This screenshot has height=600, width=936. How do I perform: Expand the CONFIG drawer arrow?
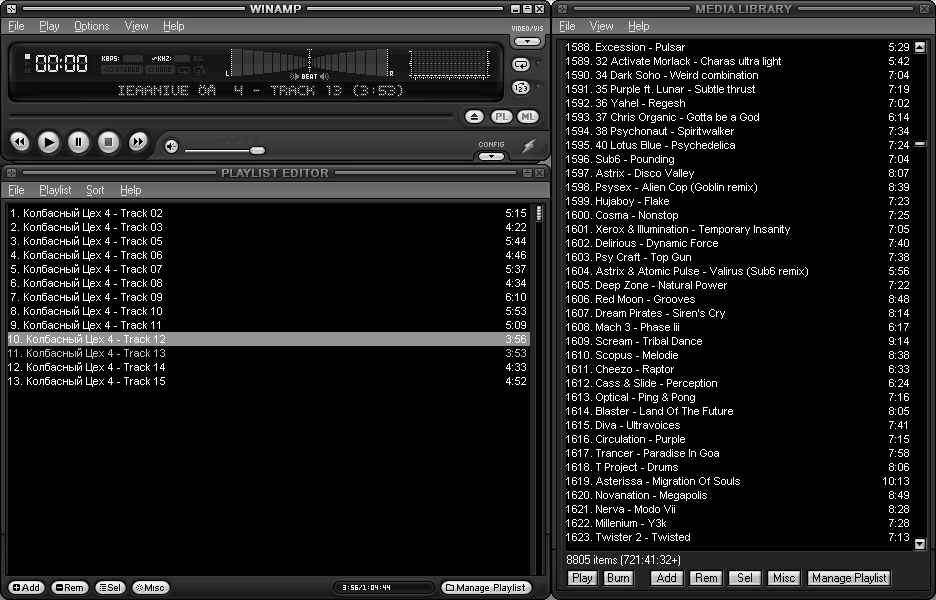491,156
